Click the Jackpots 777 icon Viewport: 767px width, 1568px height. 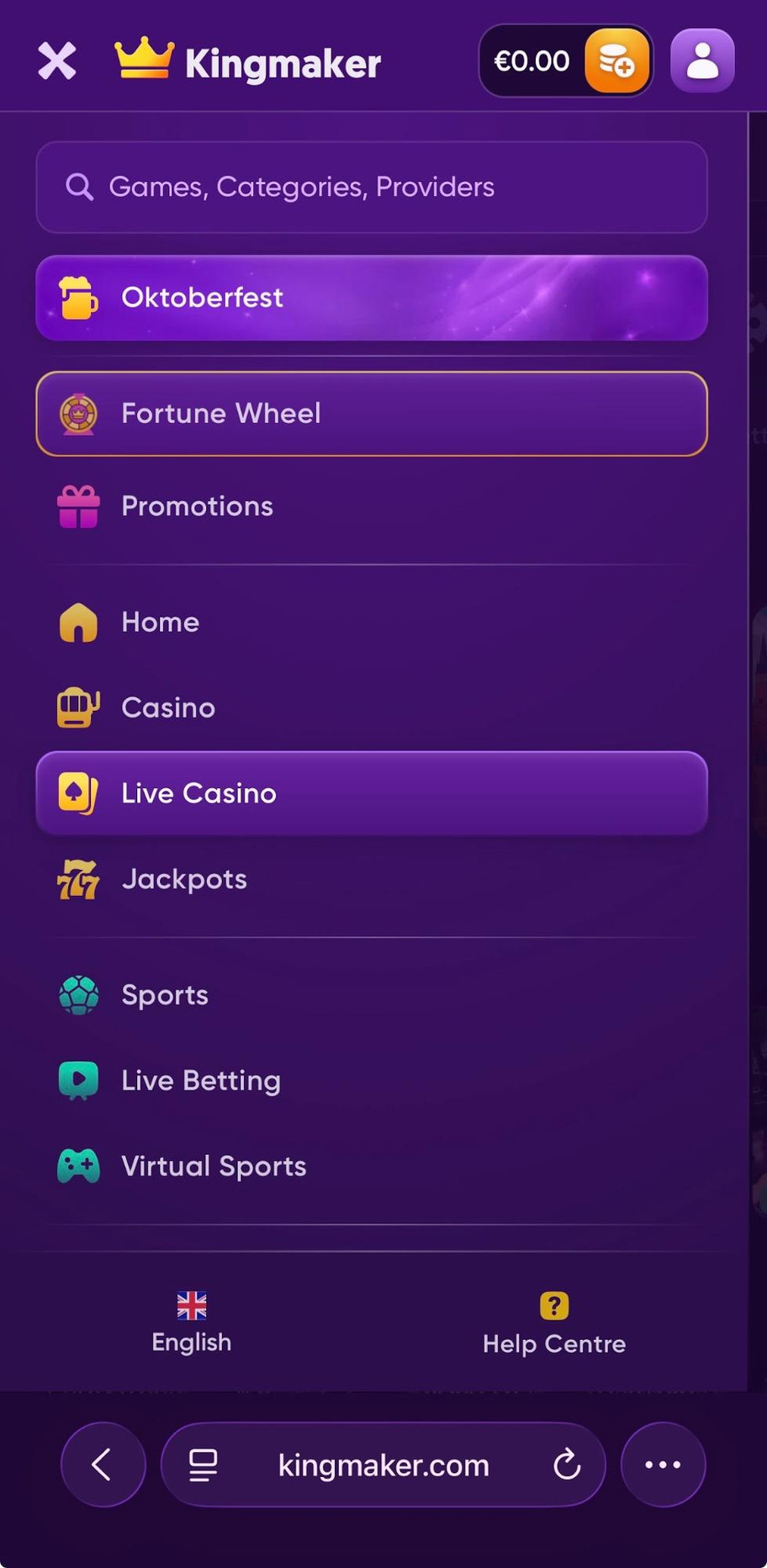[78, 880]
